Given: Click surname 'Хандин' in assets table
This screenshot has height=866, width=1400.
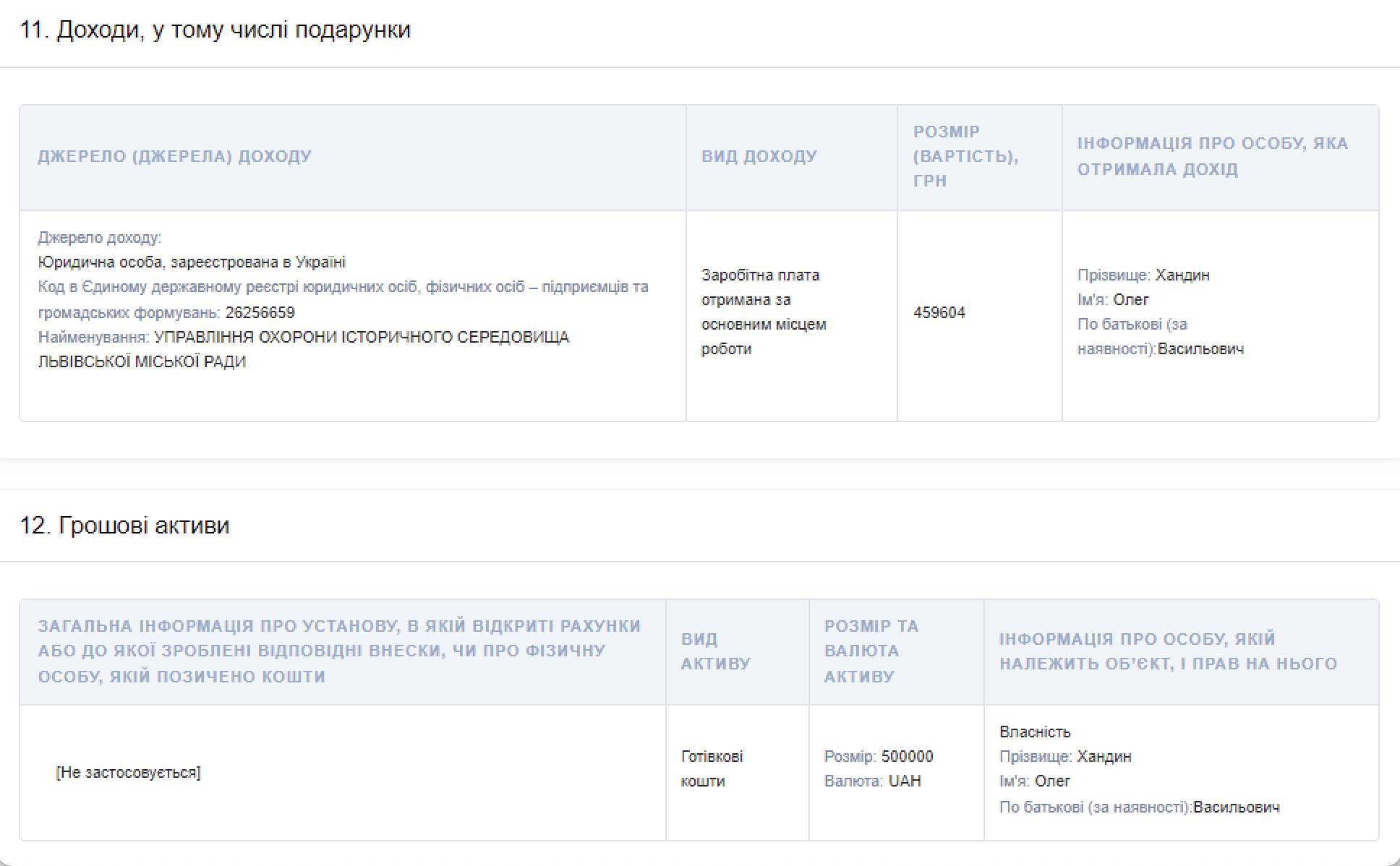Looking at the screenshot, I should [1104, 756].
